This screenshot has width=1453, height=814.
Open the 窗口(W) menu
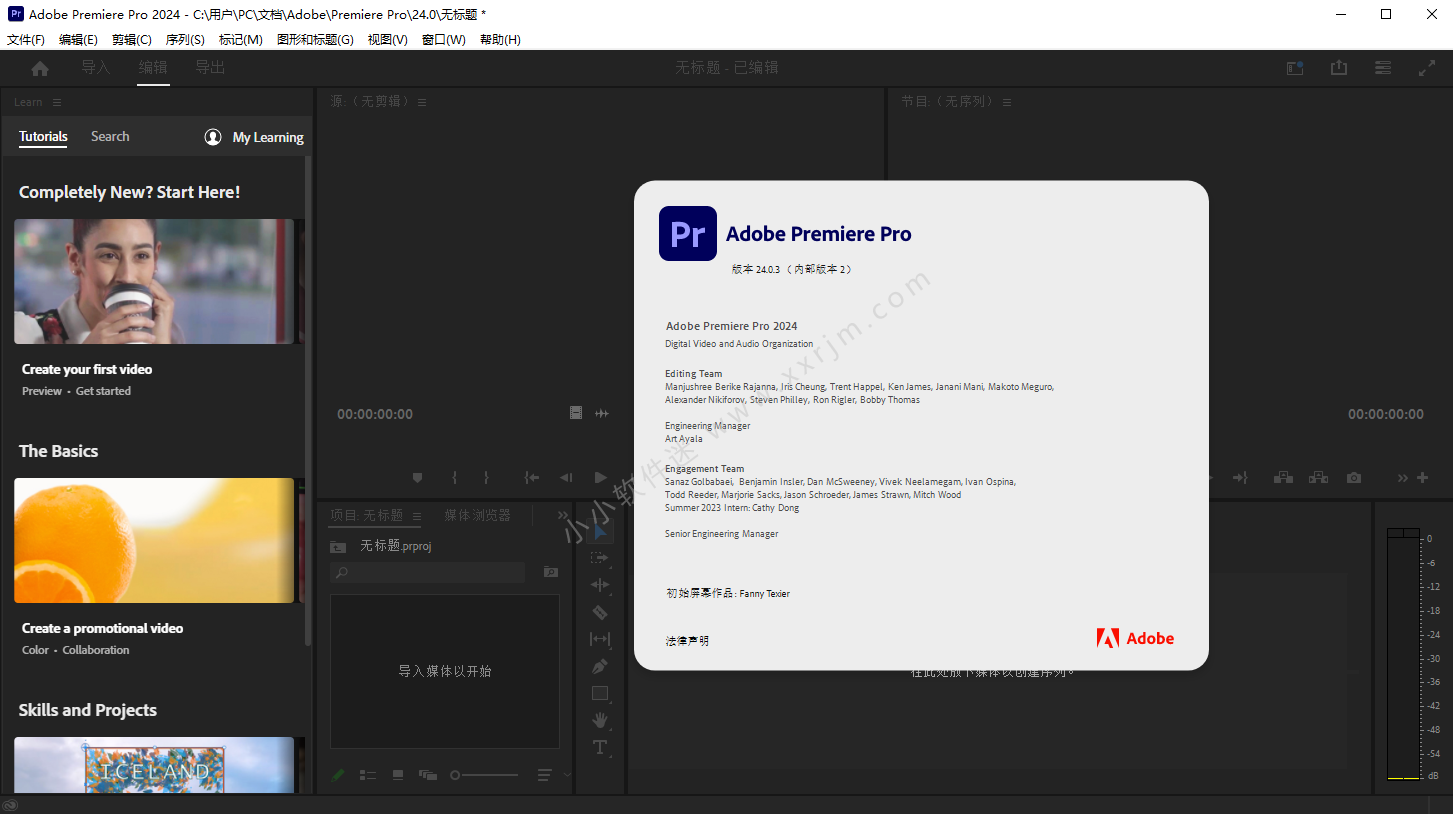(x=444, y=40)
